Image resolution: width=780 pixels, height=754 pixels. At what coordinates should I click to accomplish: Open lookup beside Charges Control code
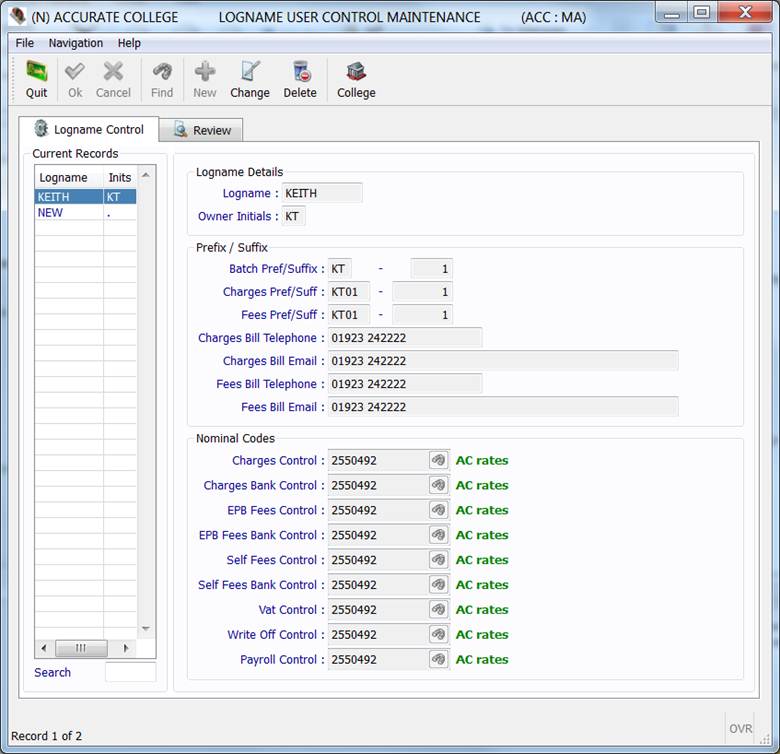click(438, 460)
